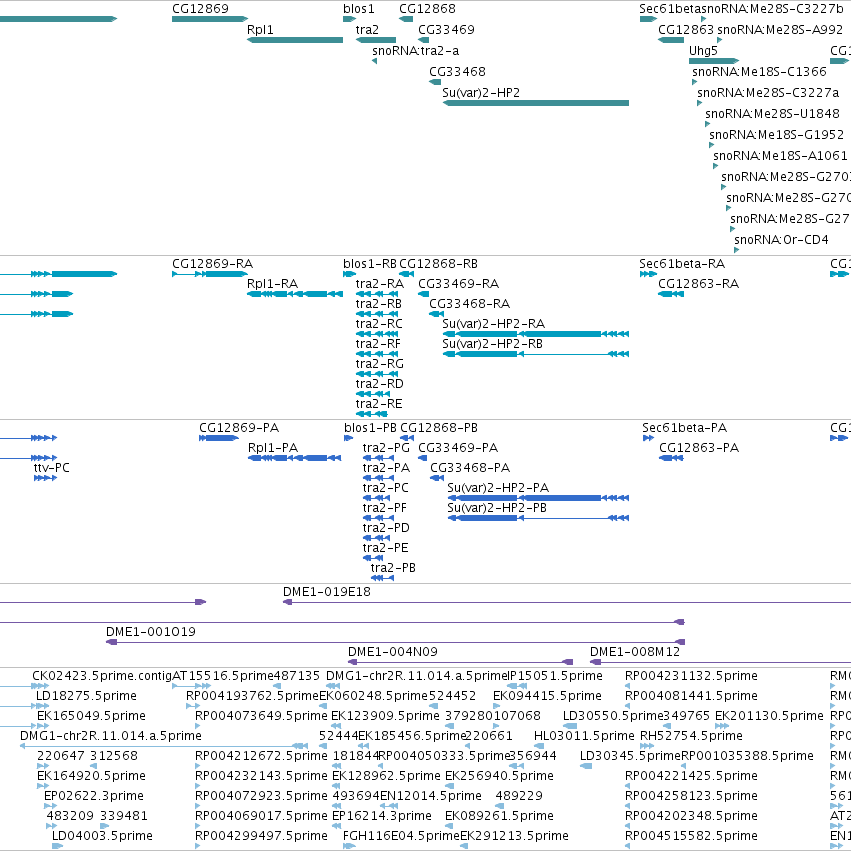Click the CG33469-RA transcript

pos(423,294)
